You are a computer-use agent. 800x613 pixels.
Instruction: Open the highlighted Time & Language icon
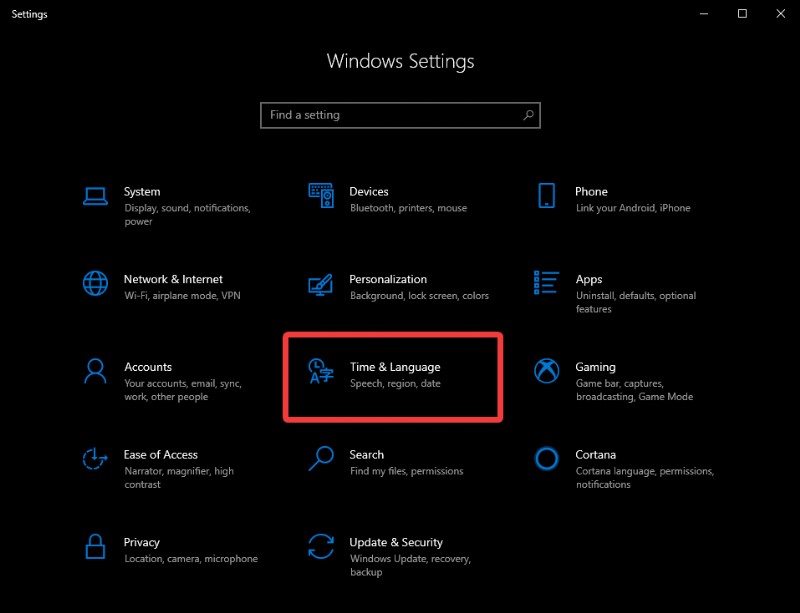pos(320,371)
